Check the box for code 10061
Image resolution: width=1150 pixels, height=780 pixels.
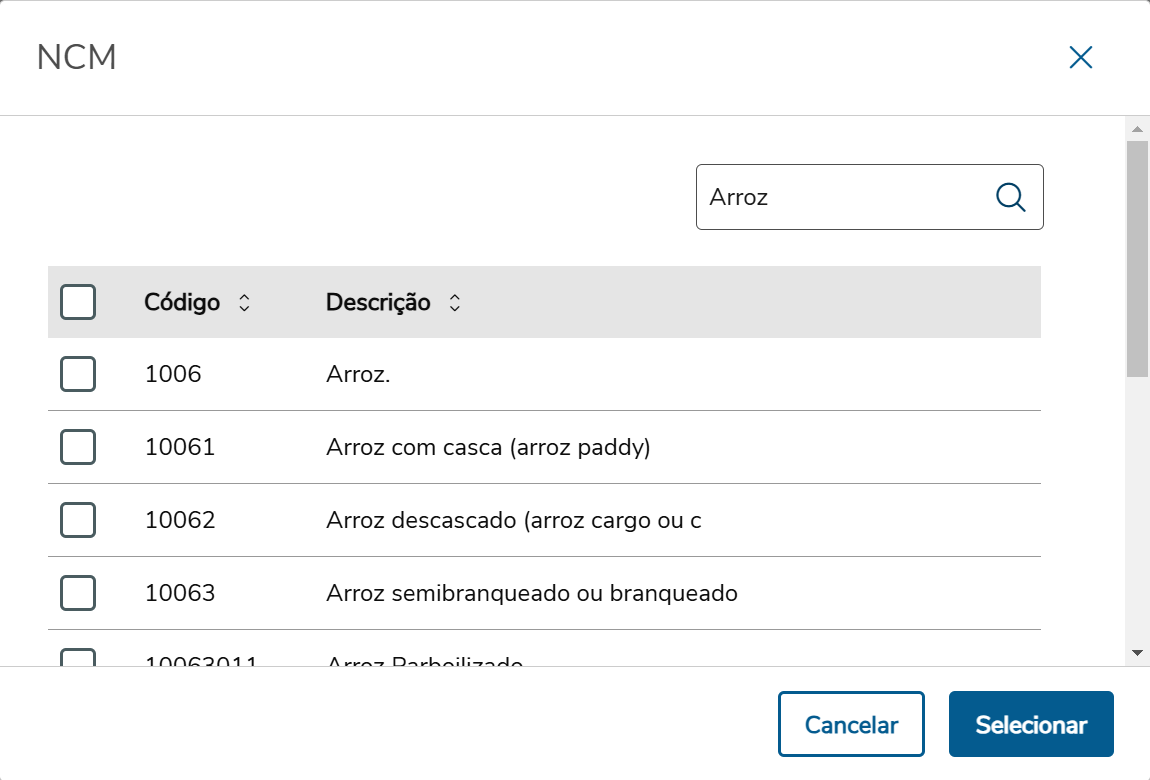click(78, 447)
